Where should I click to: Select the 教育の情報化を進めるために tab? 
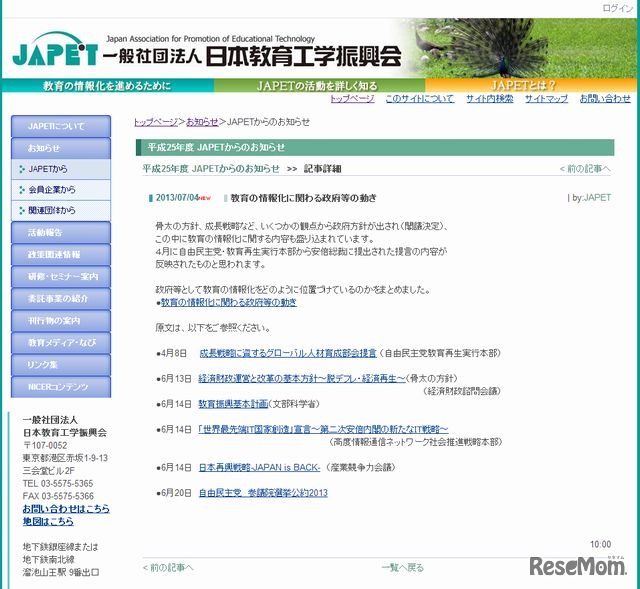(x=108, y=86)
